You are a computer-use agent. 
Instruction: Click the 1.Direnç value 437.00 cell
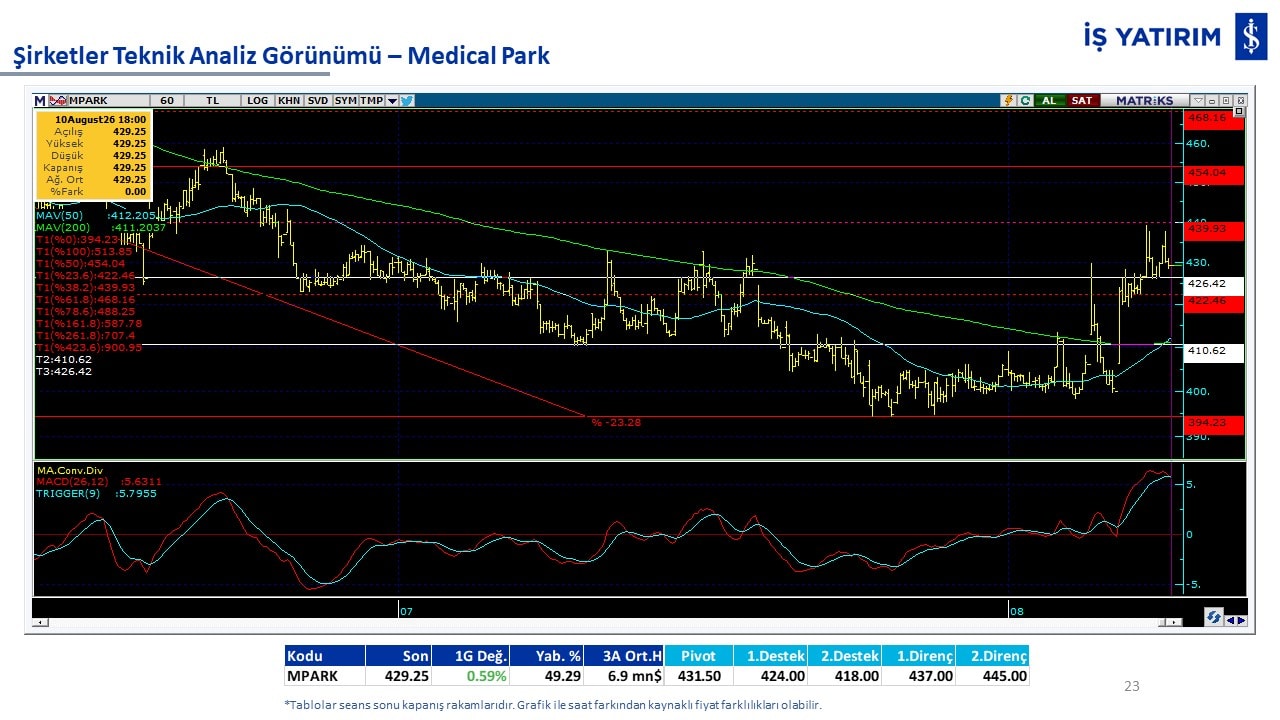tap(918, 676)
